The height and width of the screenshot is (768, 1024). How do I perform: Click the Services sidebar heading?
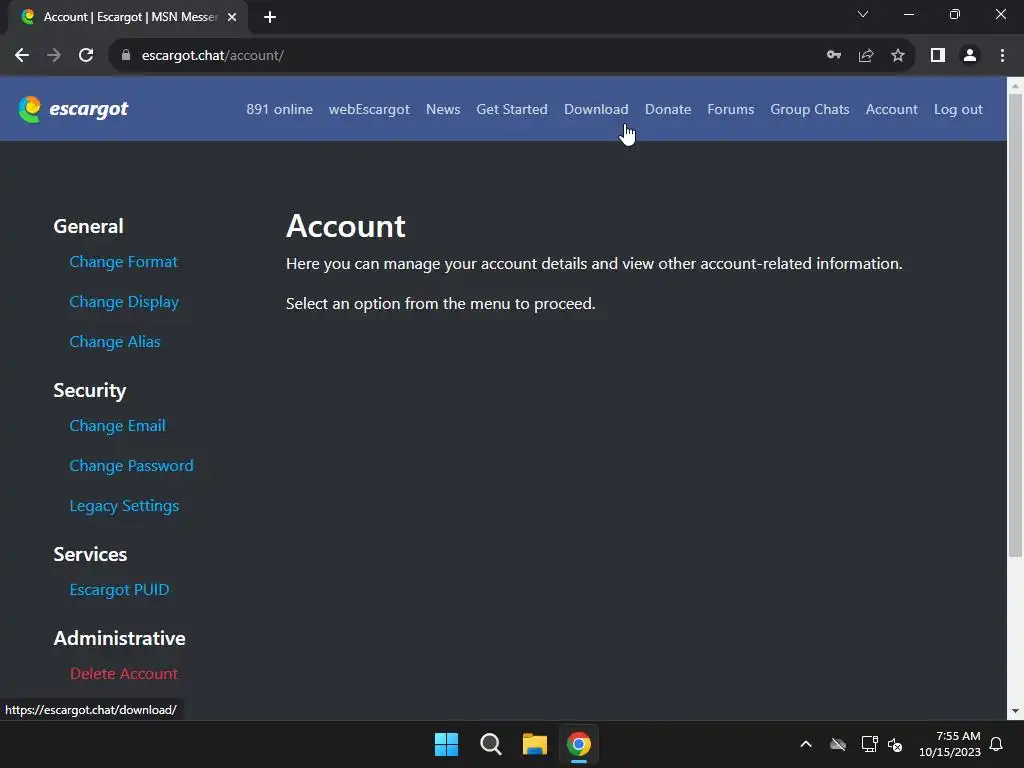pos(90,554)
